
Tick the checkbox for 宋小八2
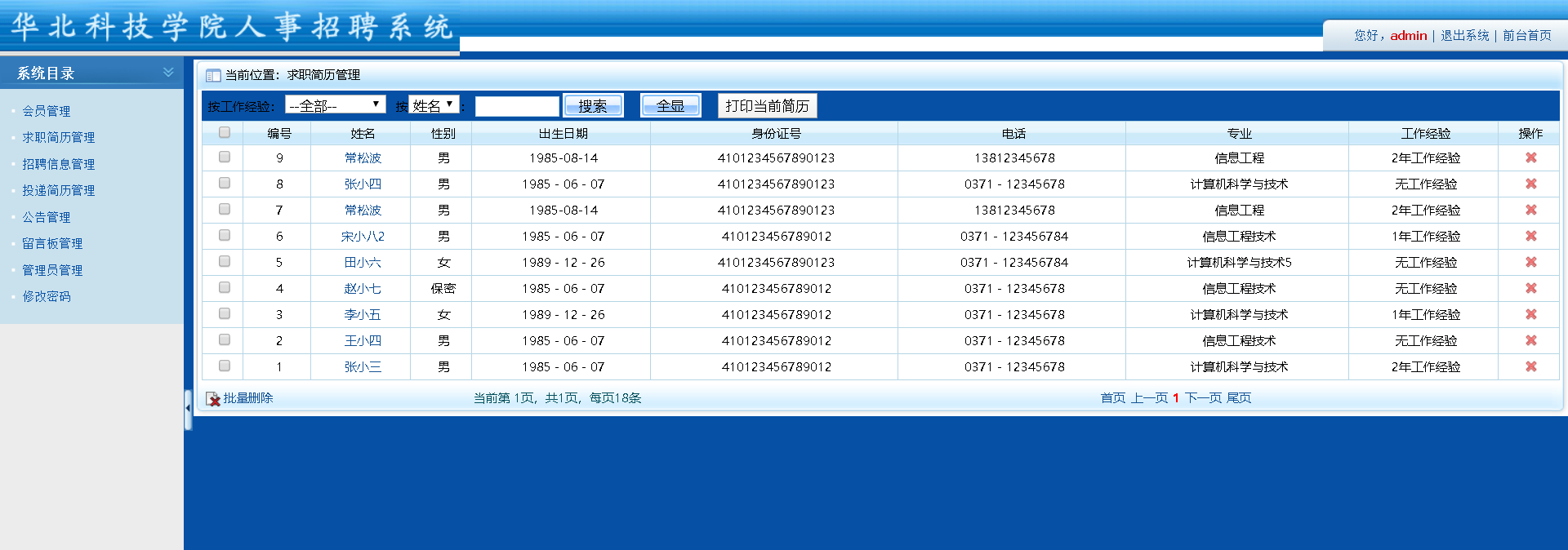pos(225,235)
